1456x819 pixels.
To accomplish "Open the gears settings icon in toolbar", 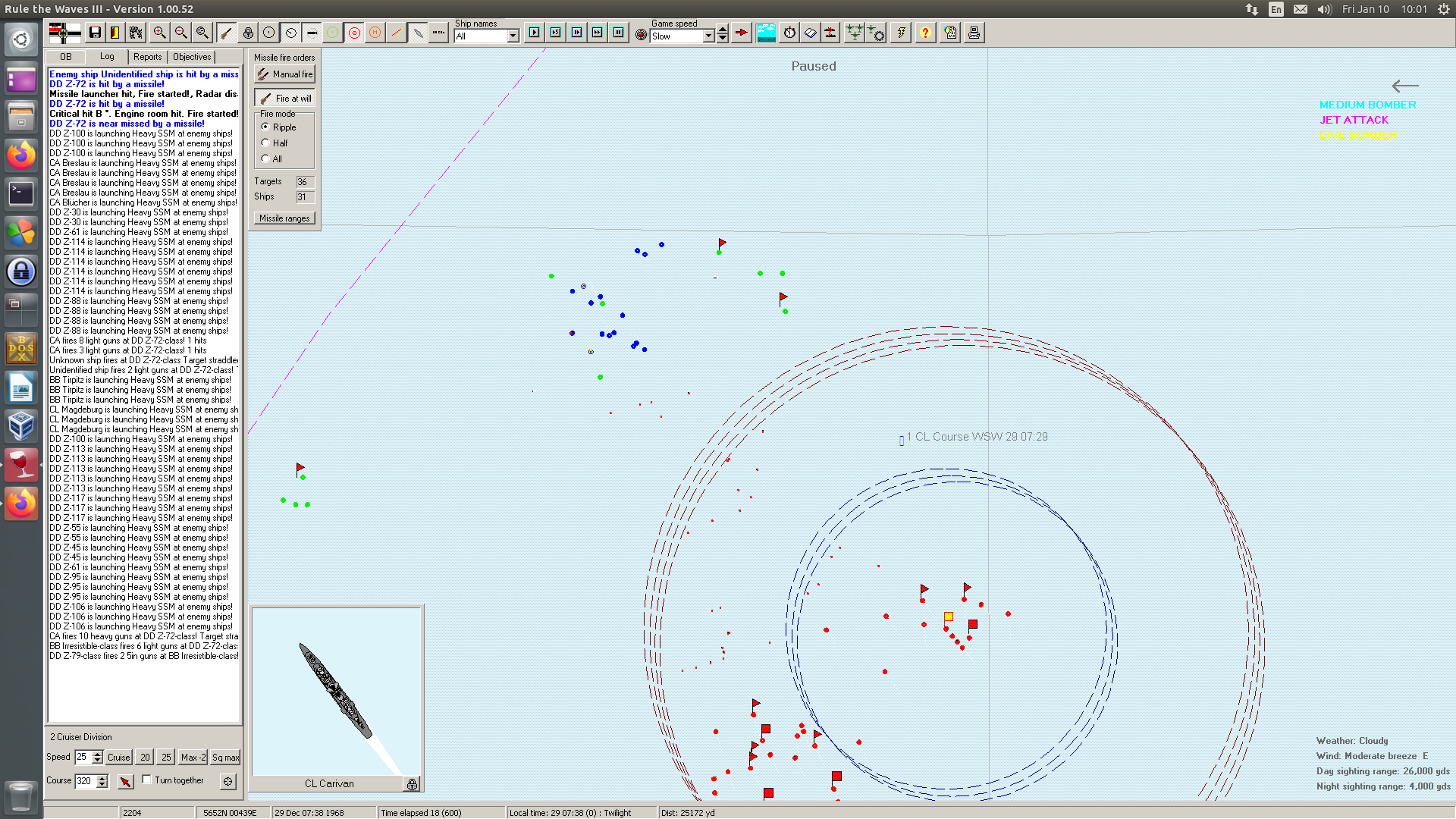I will 136,33.
